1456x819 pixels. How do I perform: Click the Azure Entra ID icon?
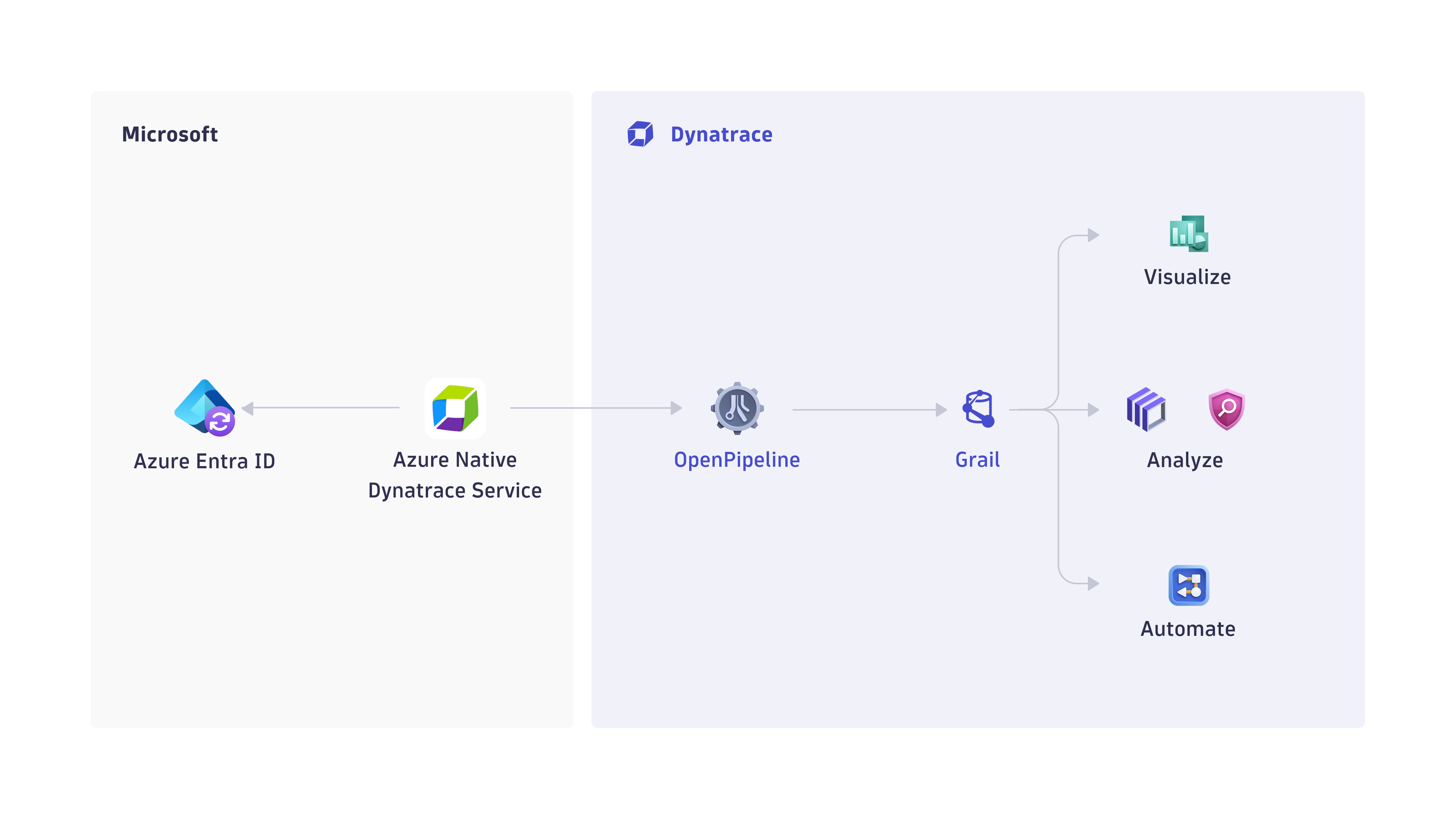click(205, 408)
